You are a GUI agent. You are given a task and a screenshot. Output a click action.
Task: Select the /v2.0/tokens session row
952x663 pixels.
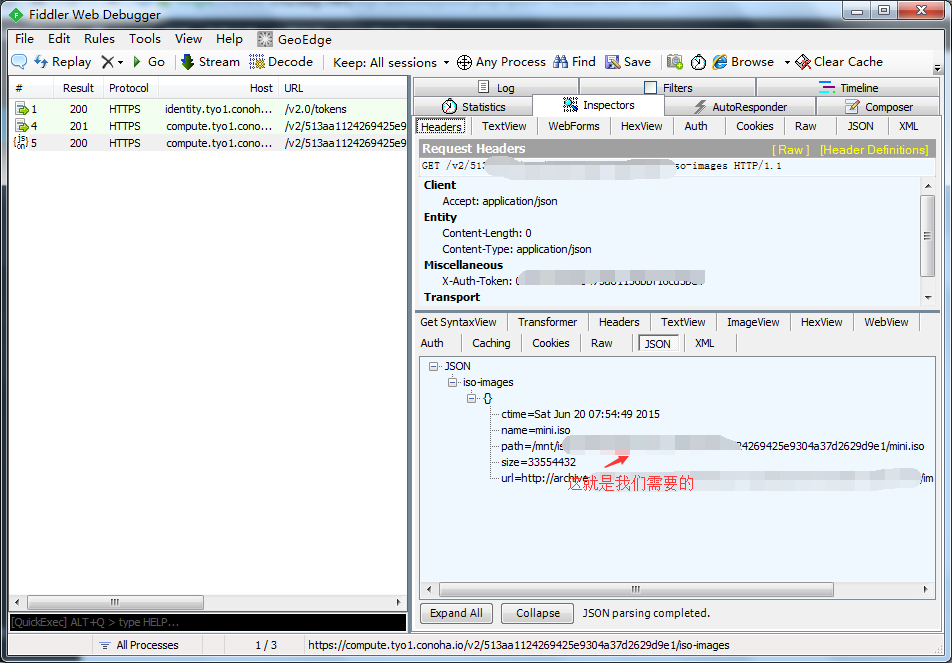pyautogui.click(x=208, y=109)
